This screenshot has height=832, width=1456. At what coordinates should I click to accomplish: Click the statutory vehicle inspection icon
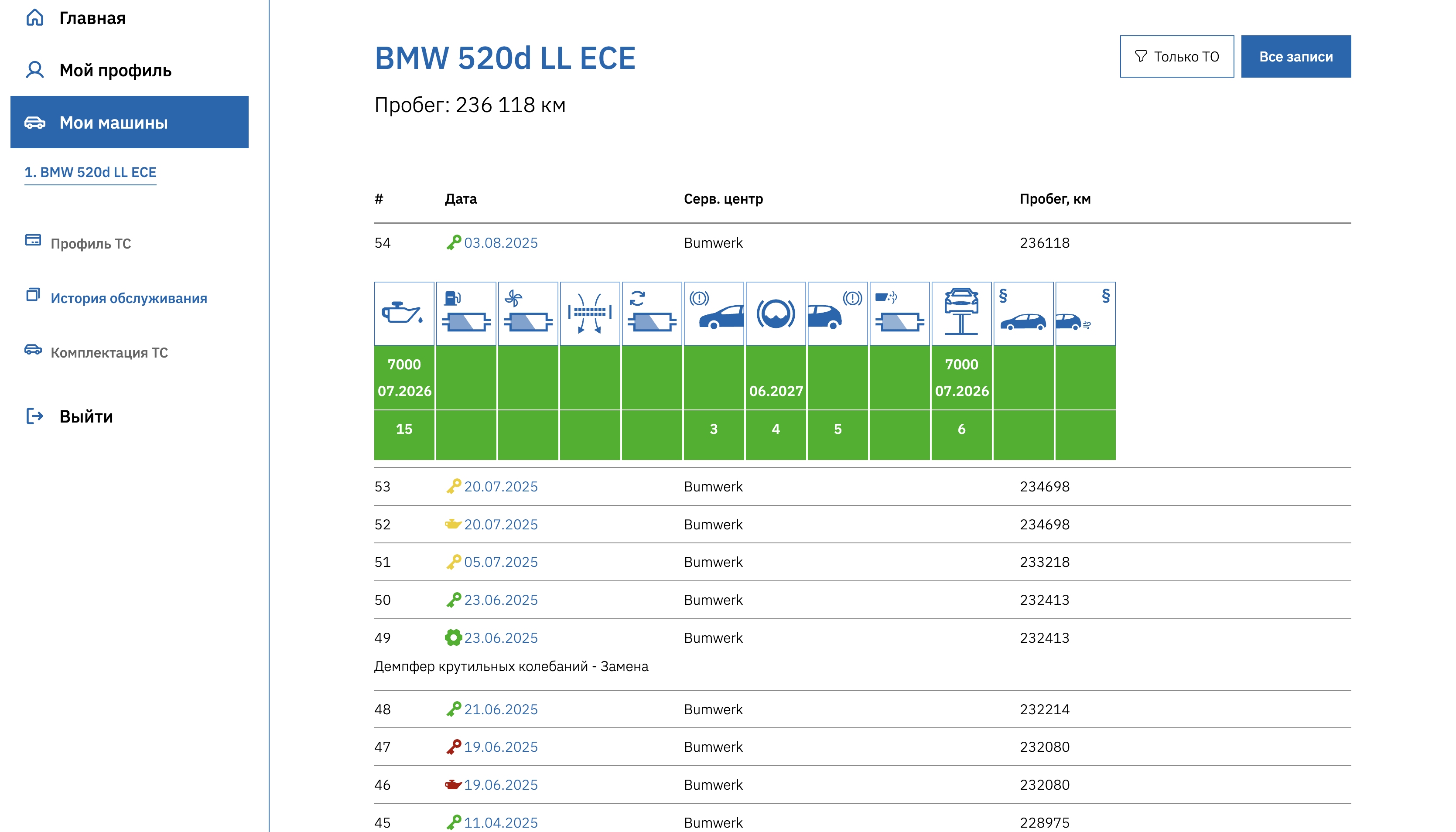point(1023,313)
